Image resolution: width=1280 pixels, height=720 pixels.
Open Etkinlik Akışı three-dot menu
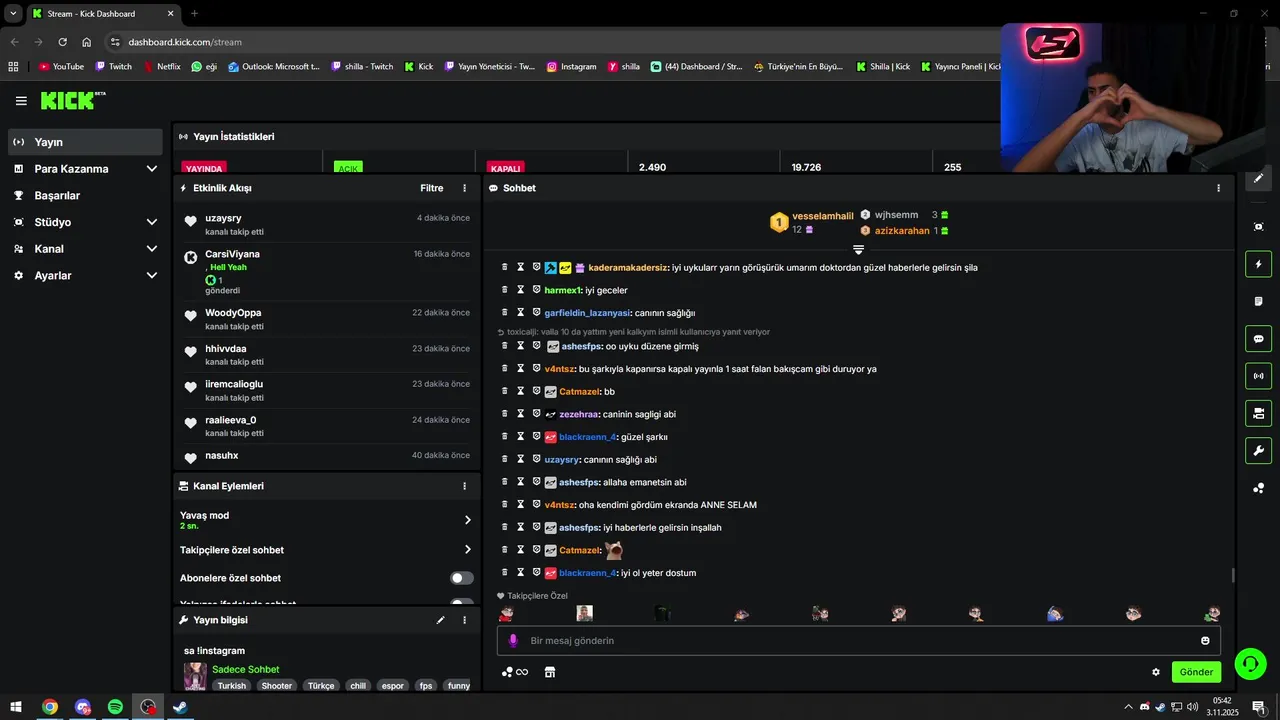tap(464, 188)
